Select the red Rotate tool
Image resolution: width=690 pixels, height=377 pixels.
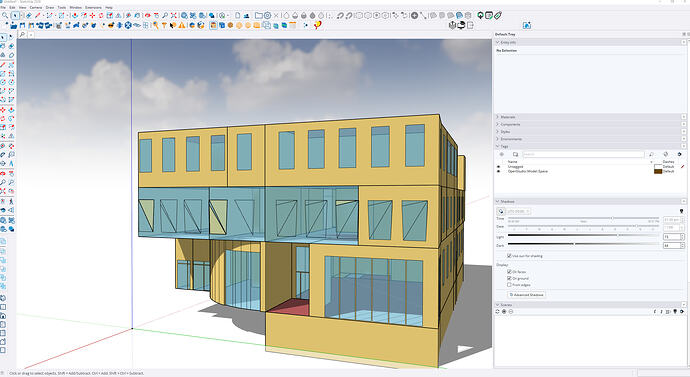click(101, 15)
